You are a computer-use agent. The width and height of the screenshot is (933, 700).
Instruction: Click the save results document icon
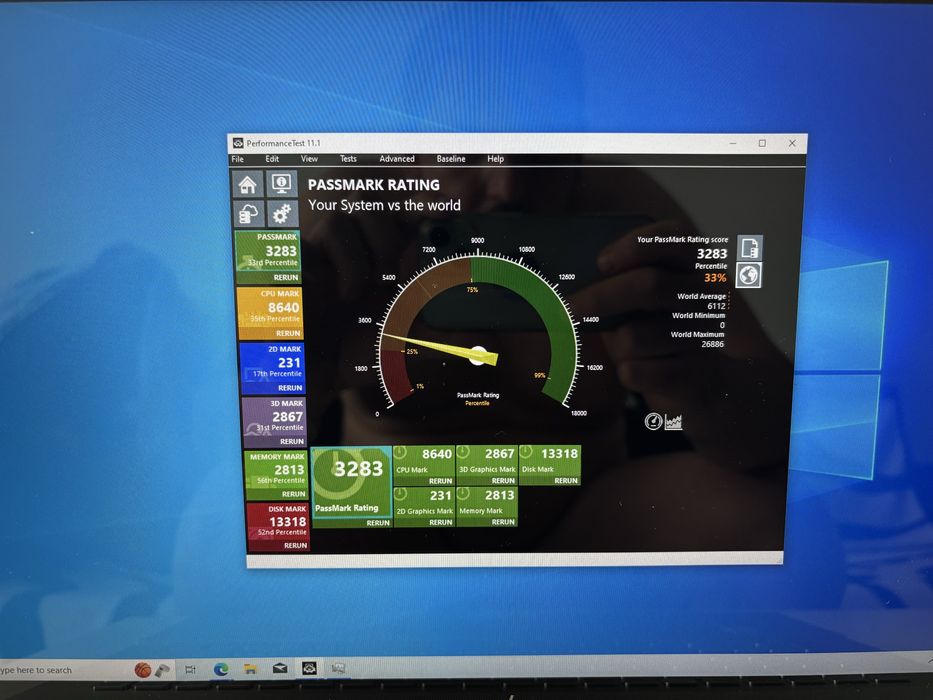tap(750, 248)
